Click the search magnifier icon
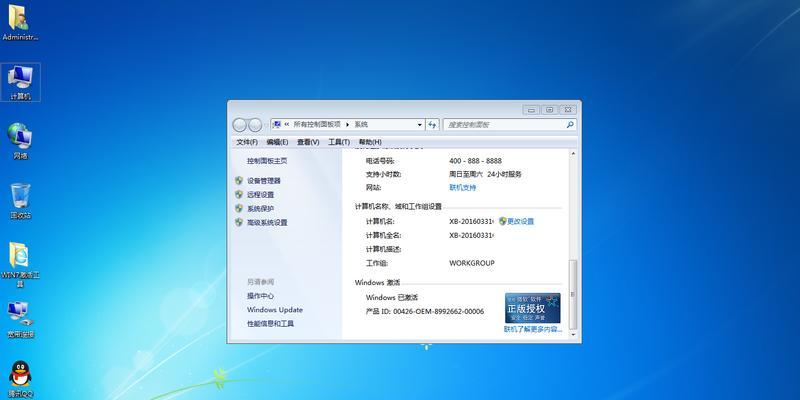Image resolution: width=800 pixels, height=400 pixels. [x=570, y=124]
